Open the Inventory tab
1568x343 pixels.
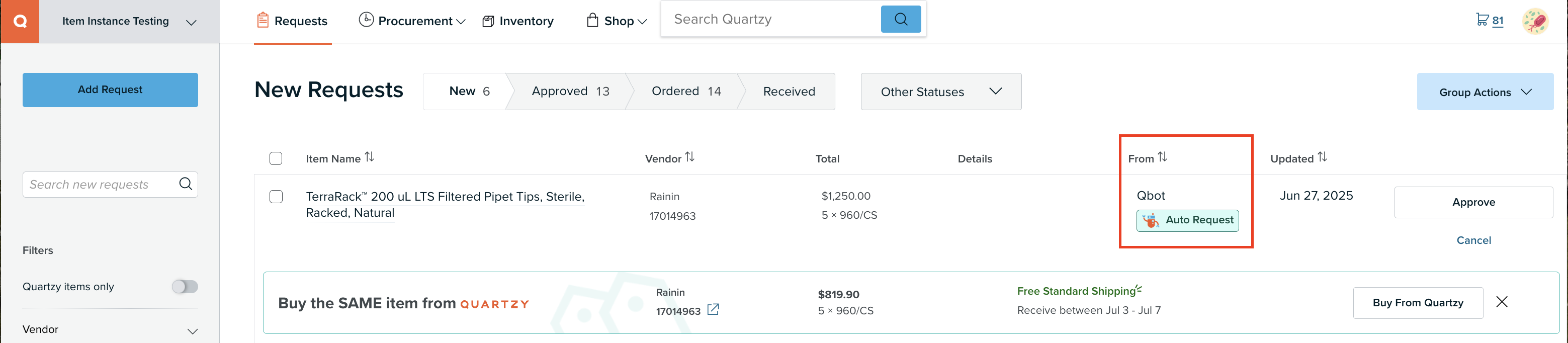[x=518, y=21]
